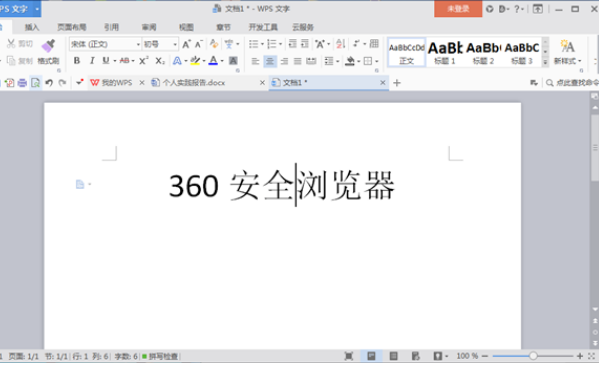Cut selection with the scissors icon
599x368 pixels.
pos(11,44)
